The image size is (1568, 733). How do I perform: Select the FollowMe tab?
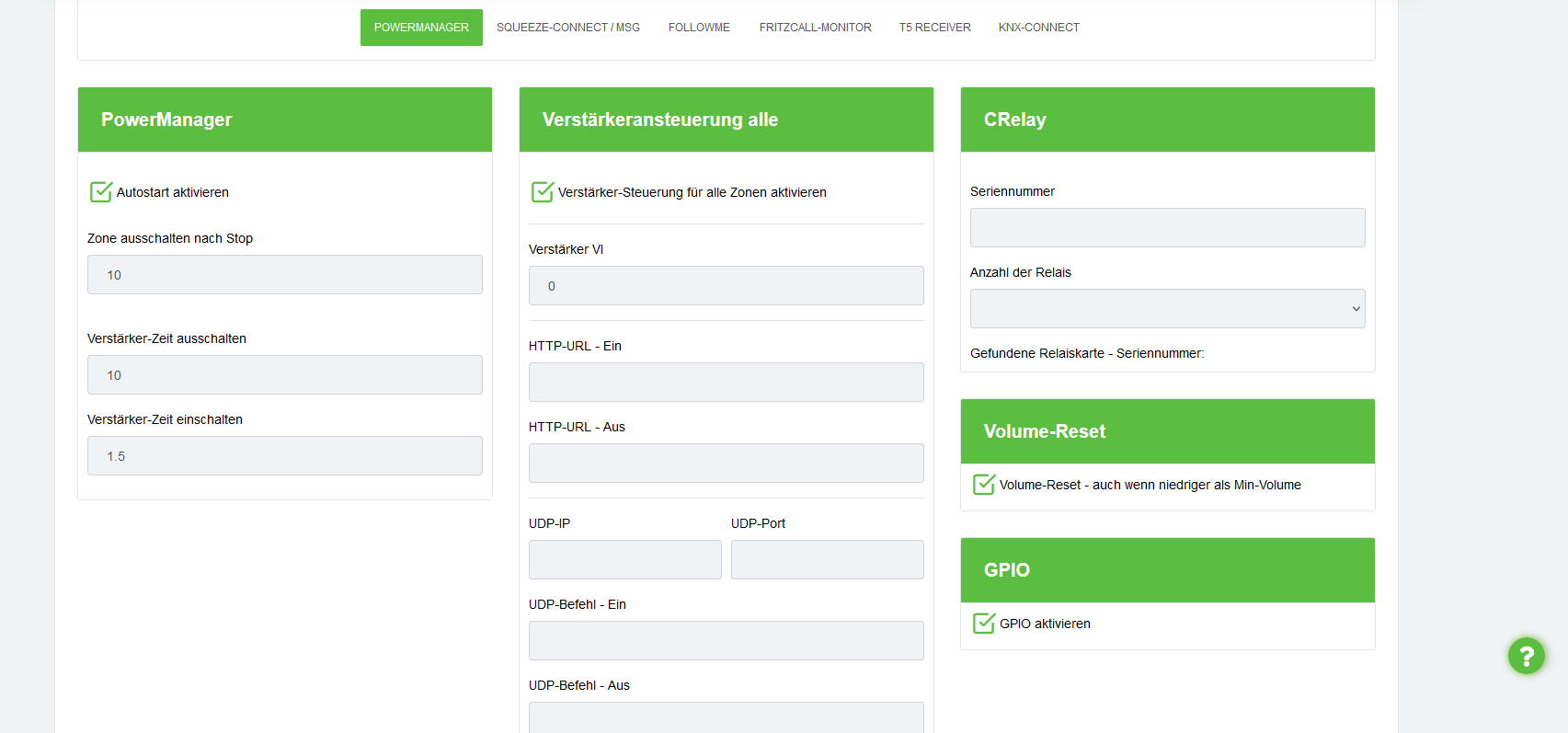(699, 28)
